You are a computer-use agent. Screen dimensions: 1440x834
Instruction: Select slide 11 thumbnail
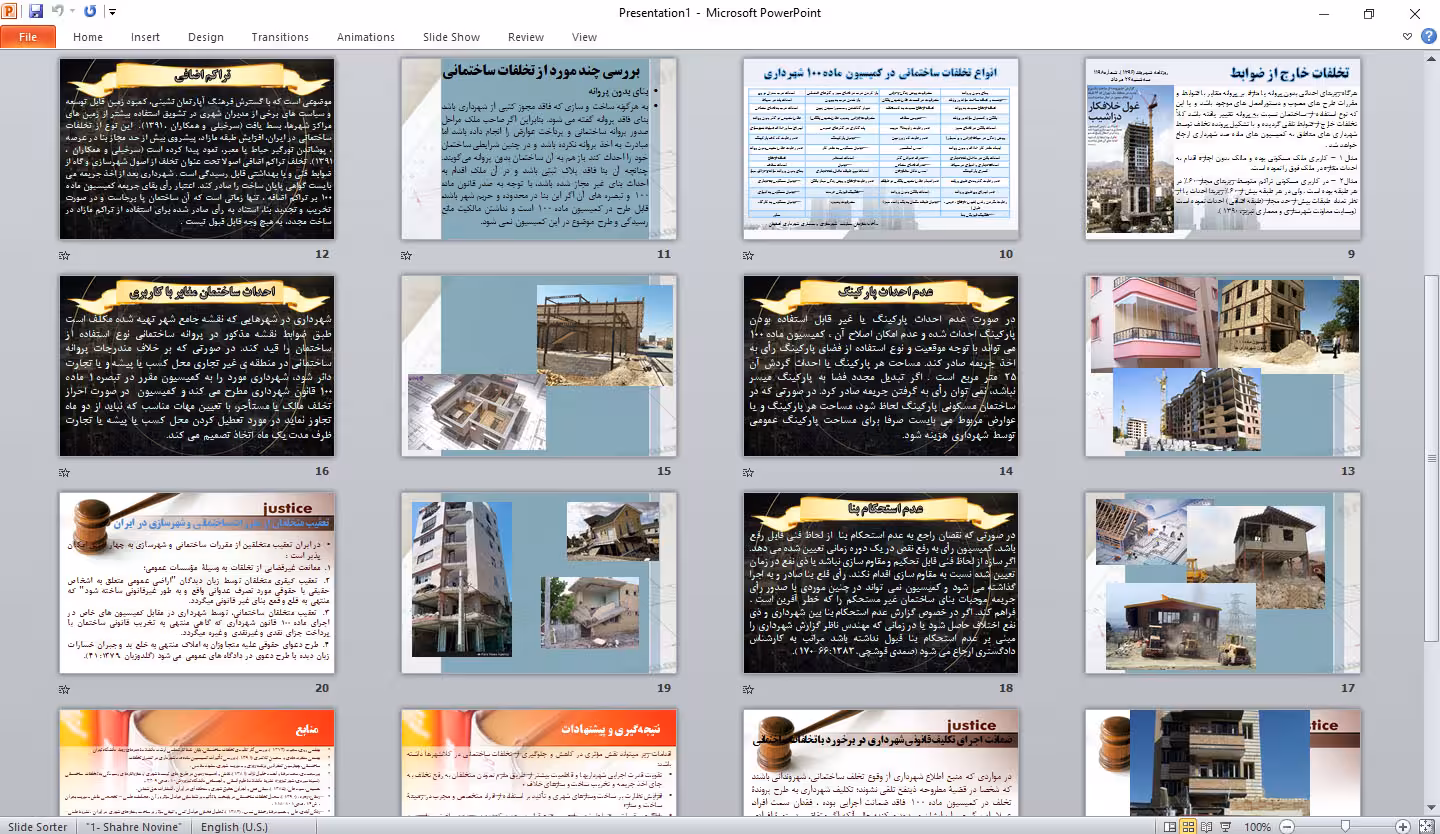539,148
